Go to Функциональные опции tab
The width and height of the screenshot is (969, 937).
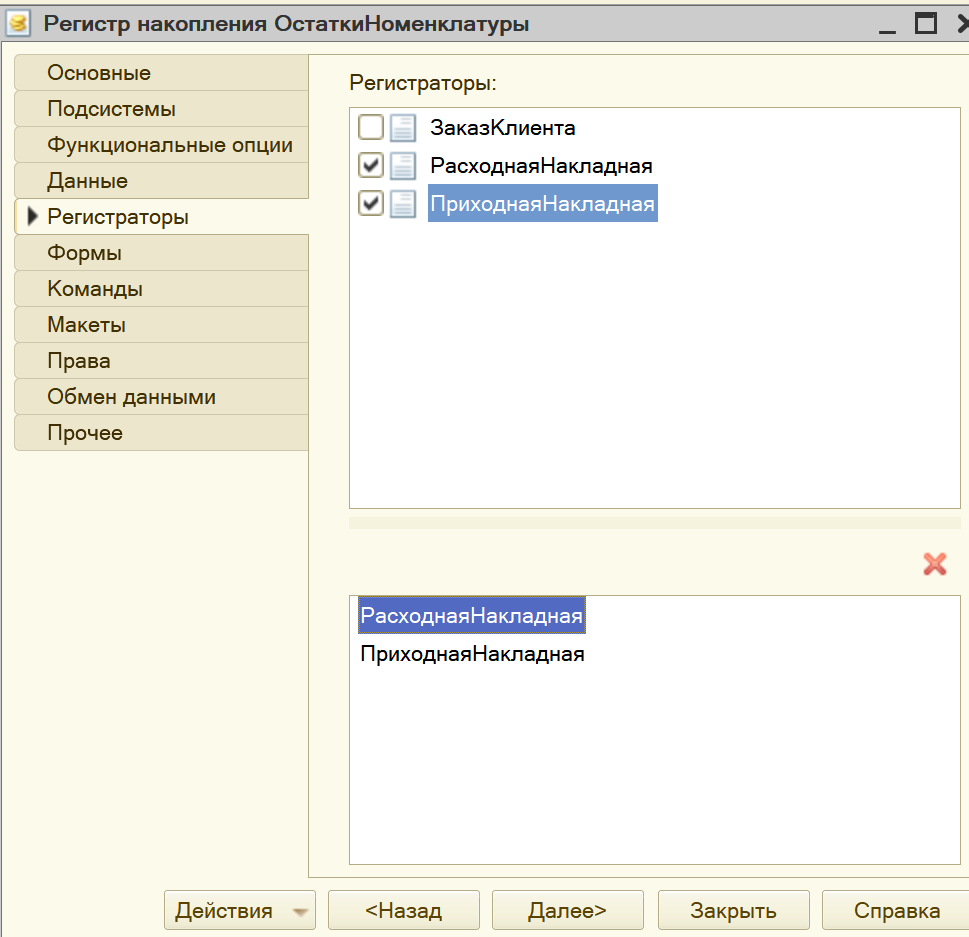pyautogui.click(x=161, y=145)
